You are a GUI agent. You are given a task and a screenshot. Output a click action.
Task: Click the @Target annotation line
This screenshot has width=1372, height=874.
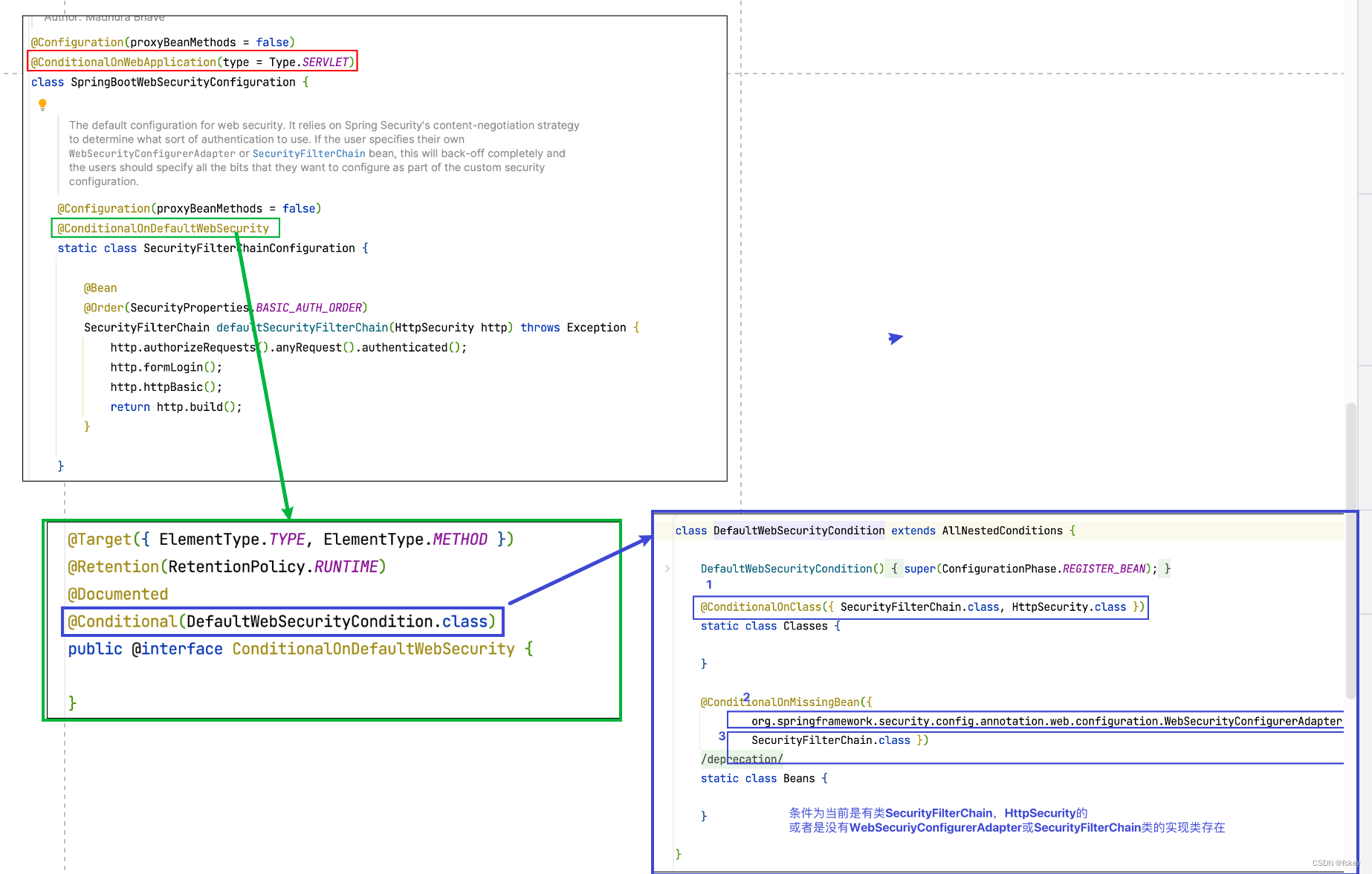tap(291, 540)
